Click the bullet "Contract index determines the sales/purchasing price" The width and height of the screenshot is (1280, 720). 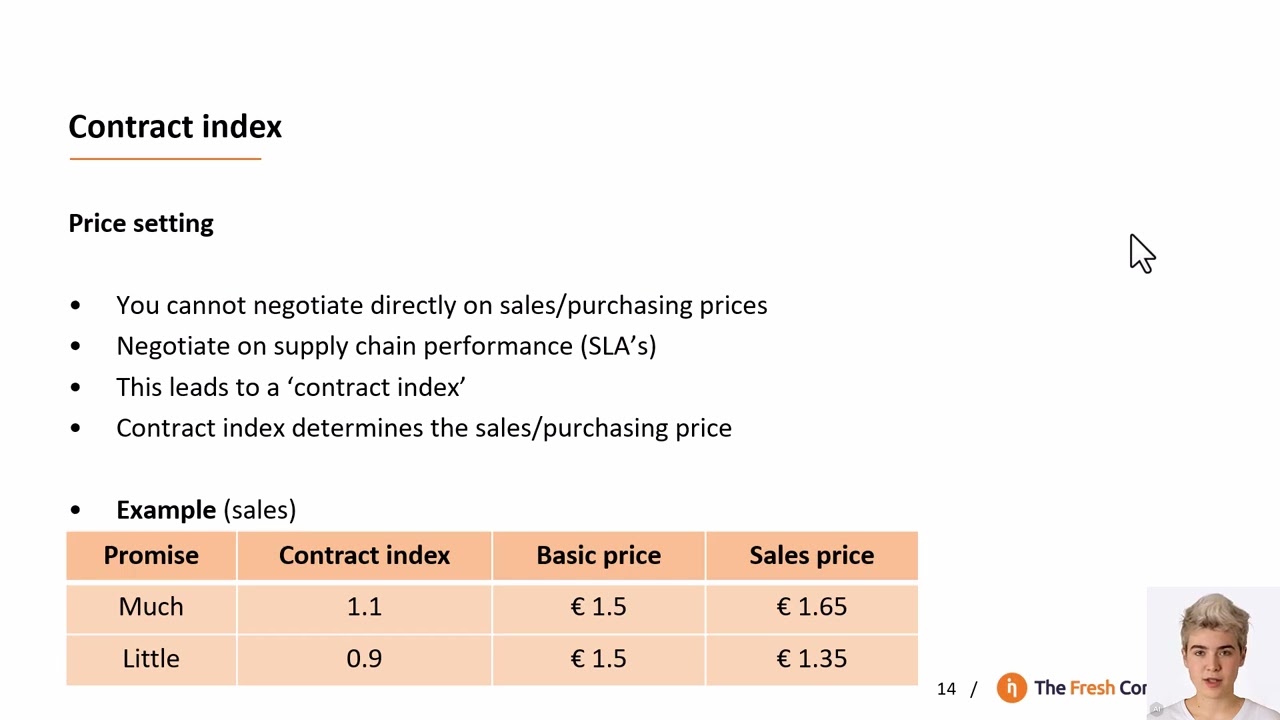(x=424, y=428)
